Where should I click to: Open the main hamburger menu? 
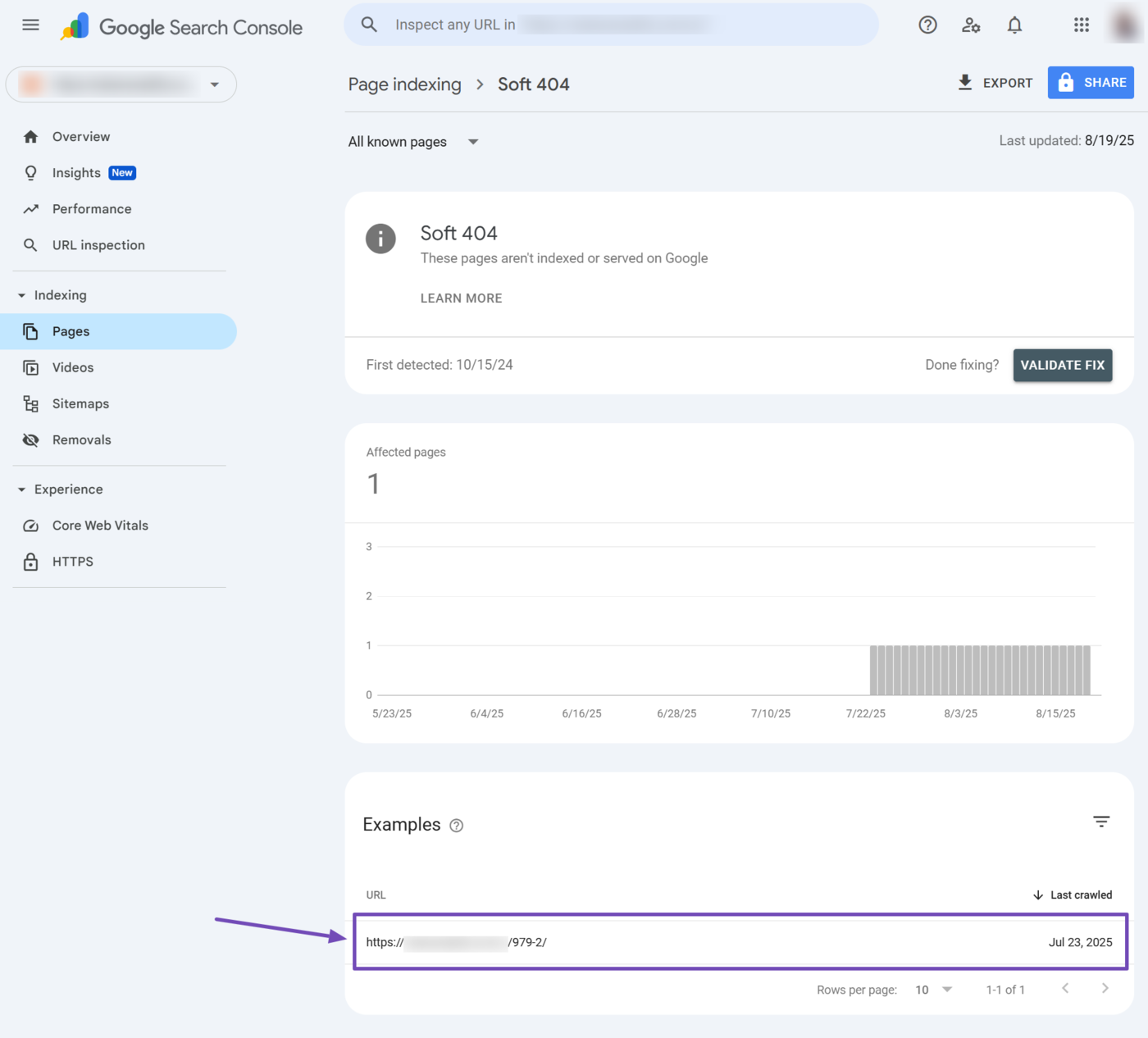(x=30, y=25)
